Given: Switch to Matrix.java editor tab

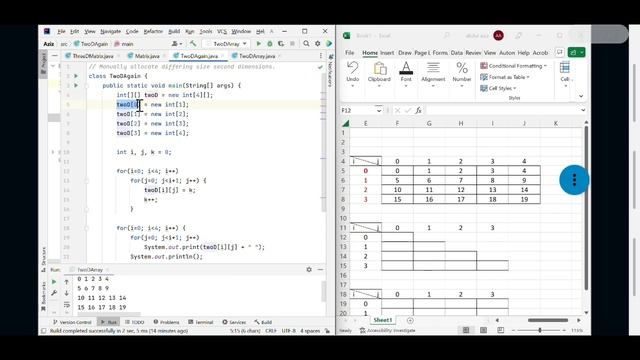Looking at the screenshot, I should tap(147, 56).
